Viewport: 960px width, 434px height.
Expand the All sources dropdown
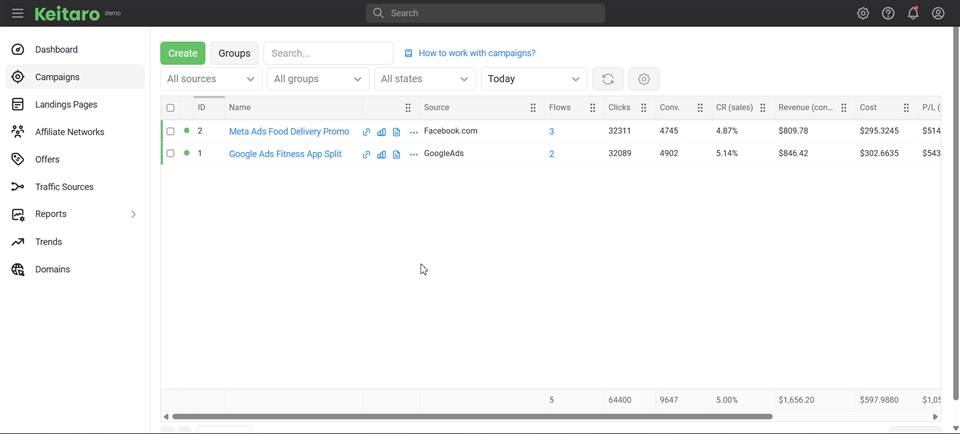pyautogui.click(x=210, y=79)
